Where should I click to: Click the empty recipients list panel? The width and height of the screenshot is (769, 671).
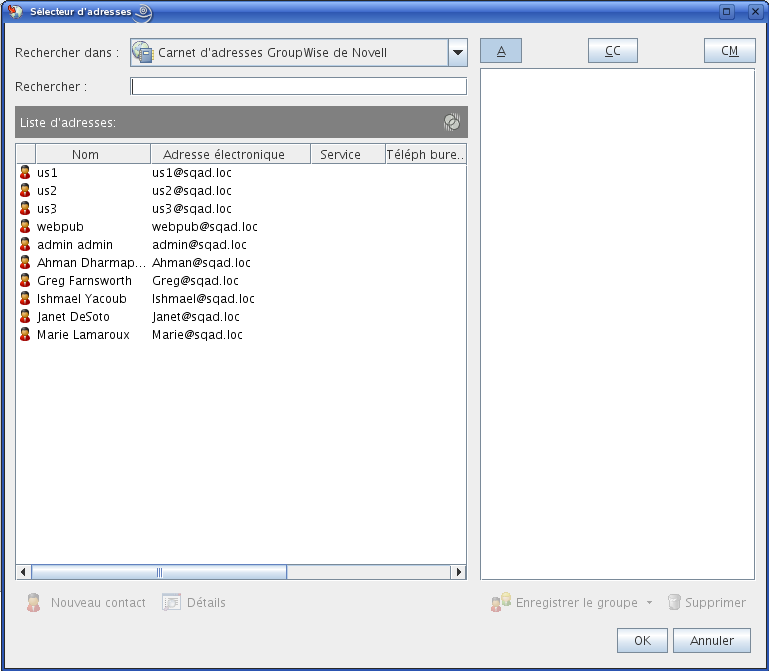coord(617,324)
